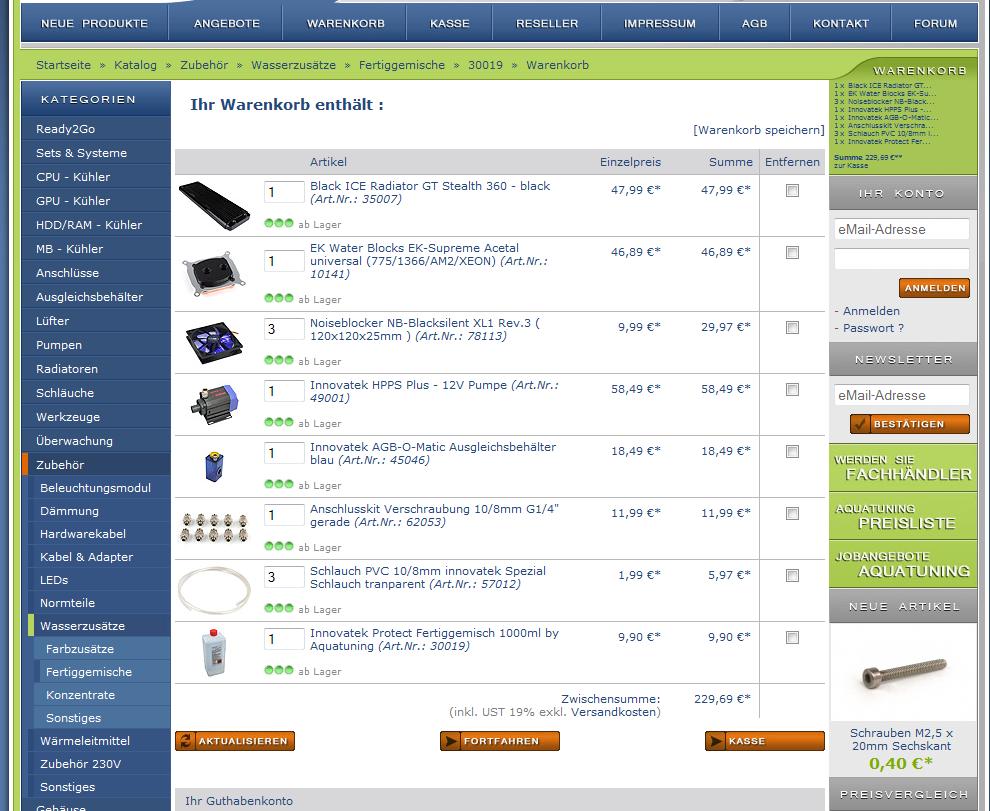Go to Fertiggemische breadcrumb link
The height and width of the screenshot is (811, 990).
click(402, 65)
